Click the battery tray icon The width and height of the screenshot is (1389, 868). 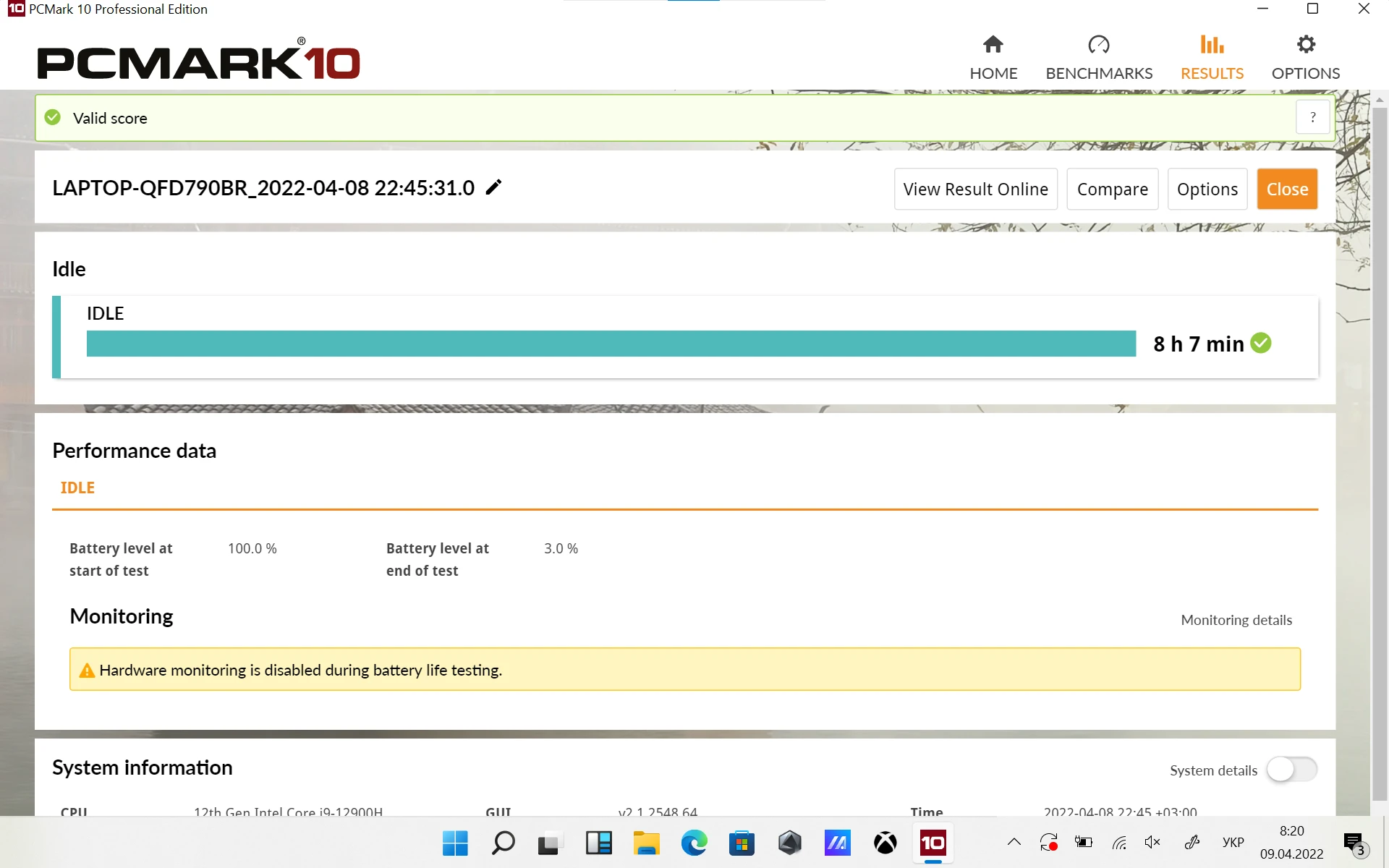point(1084,842)
